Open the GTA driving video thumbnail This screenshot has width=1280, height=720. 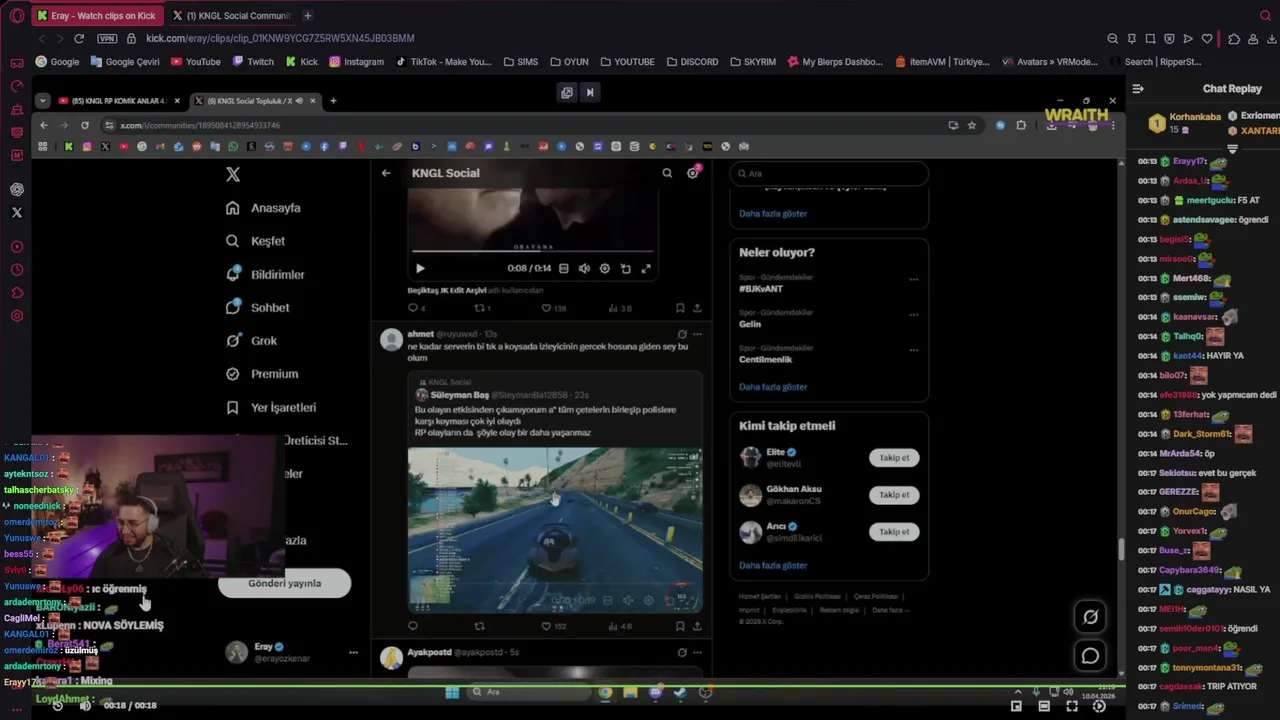click(x=554, y=529)
